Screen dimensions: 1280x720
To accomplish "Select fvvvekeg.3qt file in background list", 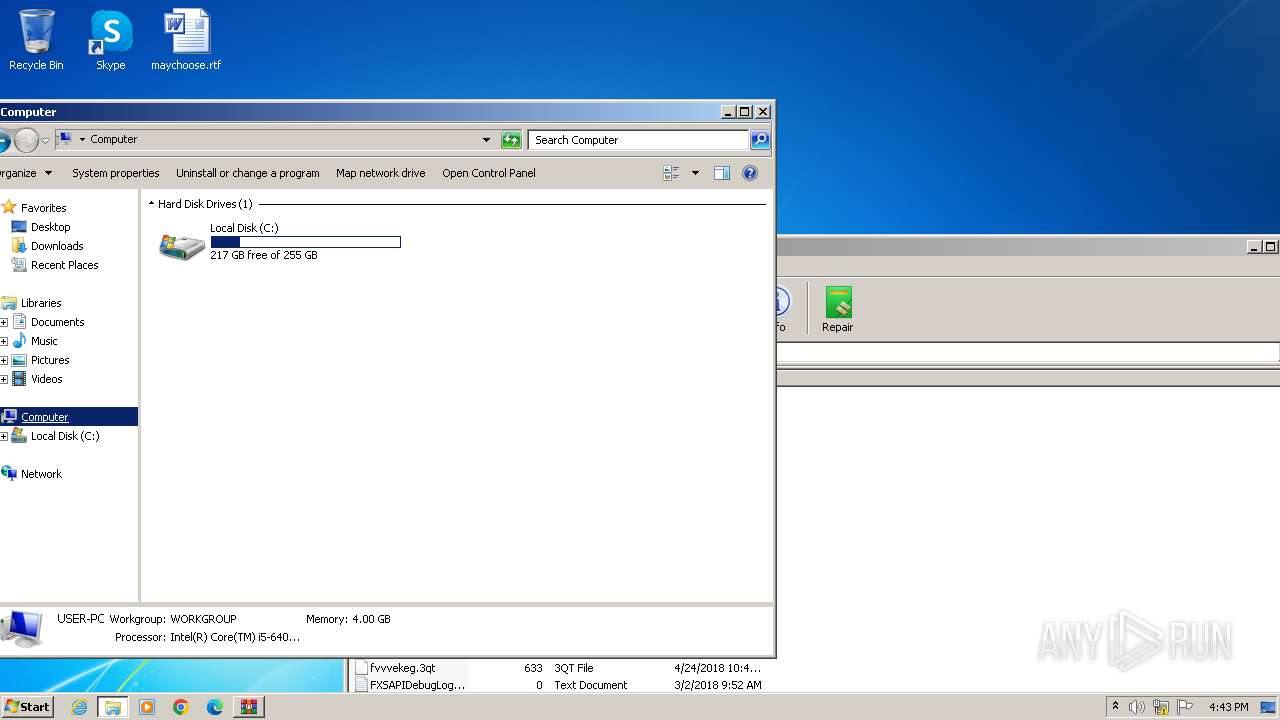I will pos(402,668).
